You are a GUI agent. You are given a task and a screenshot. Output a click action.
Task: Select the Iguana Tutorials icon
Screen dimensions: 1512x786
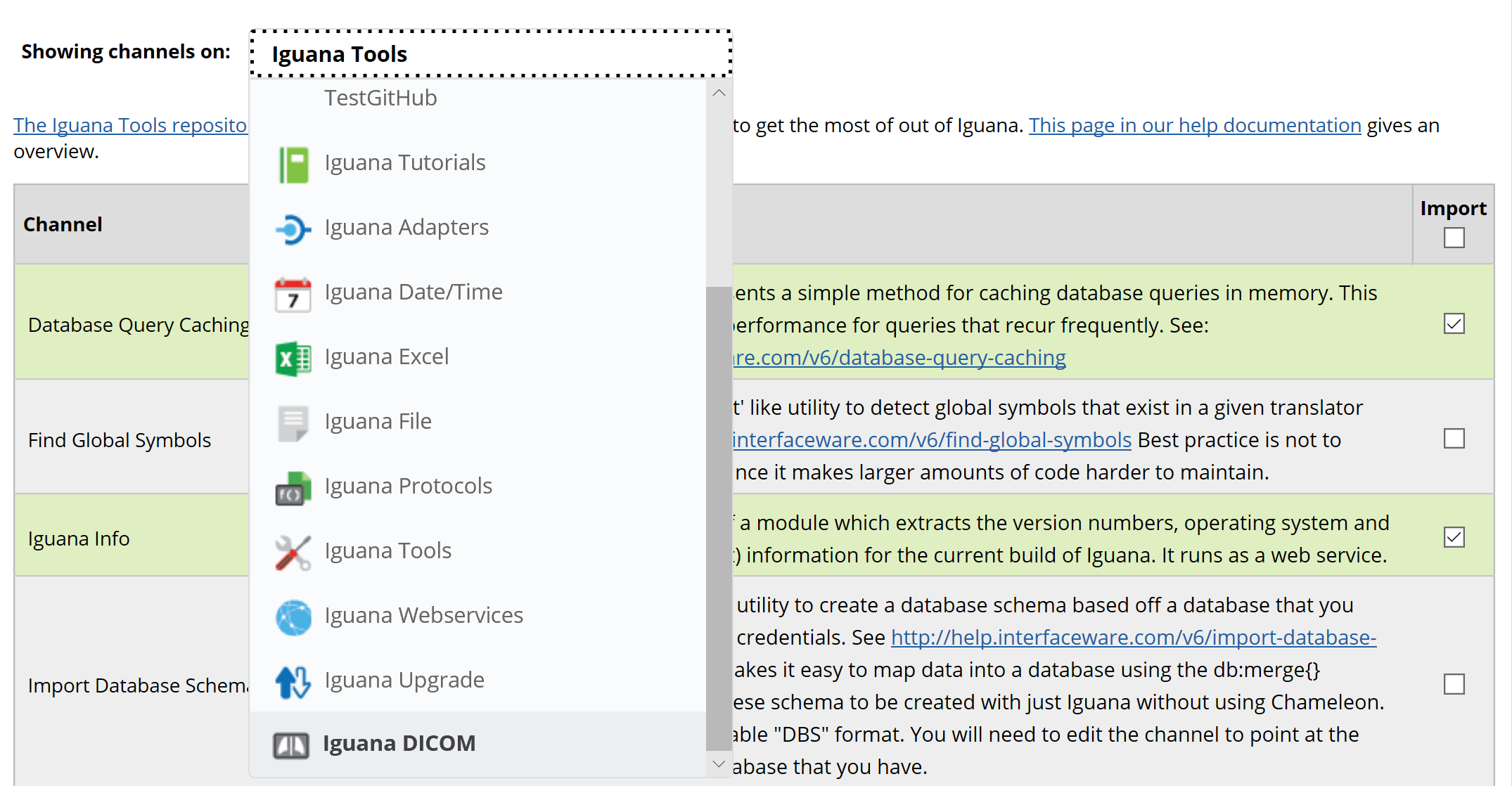pyautogui.click(x=292, y=162)
